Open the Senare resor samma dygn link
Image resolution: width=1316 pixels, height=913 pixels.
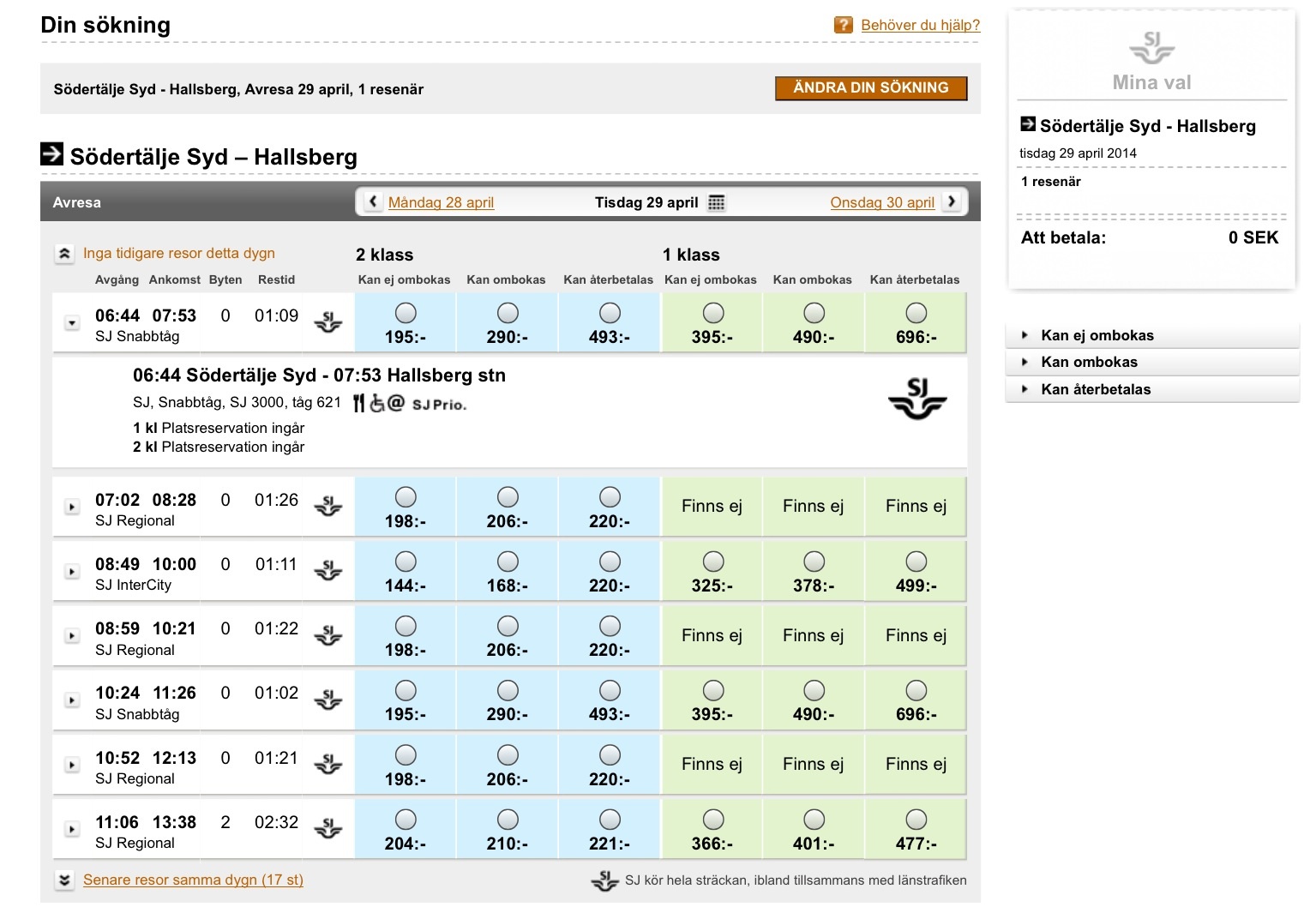193,880
